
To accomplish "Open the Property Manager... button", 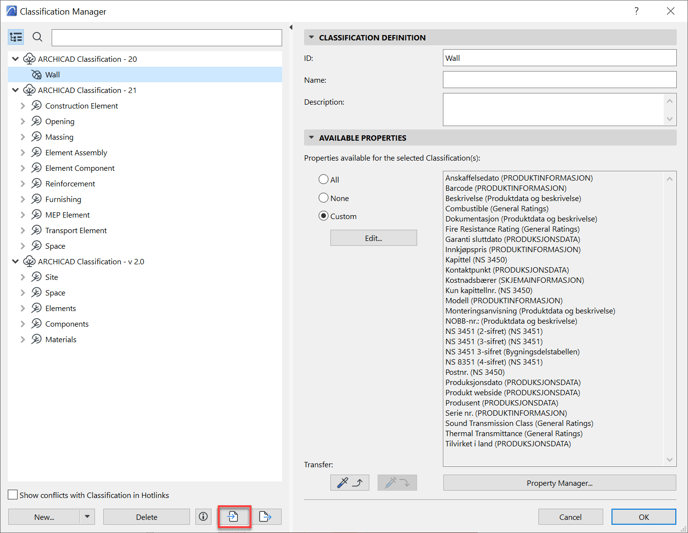I will click(x=559, y=483).
